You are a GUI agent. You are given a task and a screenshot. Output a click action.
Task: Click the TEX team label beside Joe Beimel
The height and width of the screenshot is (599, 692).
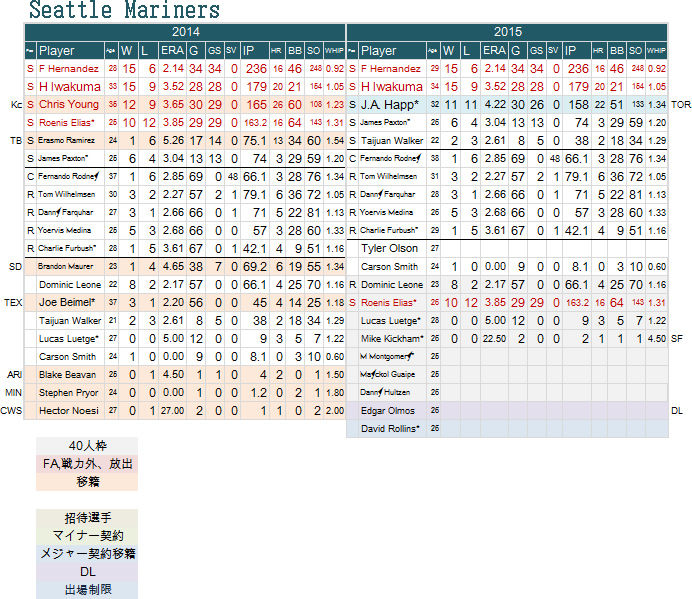(x=13, y=302)
